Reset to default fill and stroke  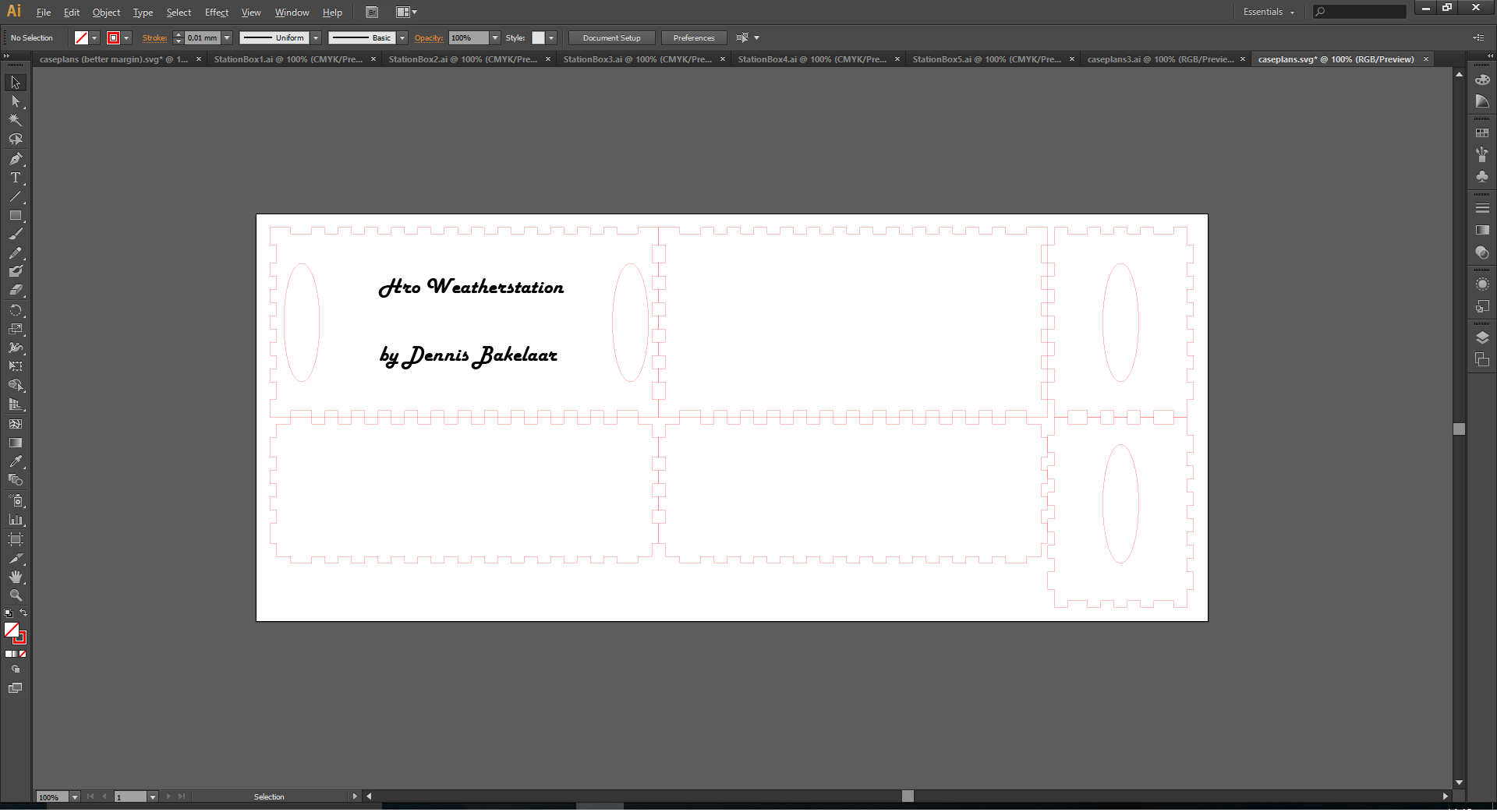coord(9,614)
